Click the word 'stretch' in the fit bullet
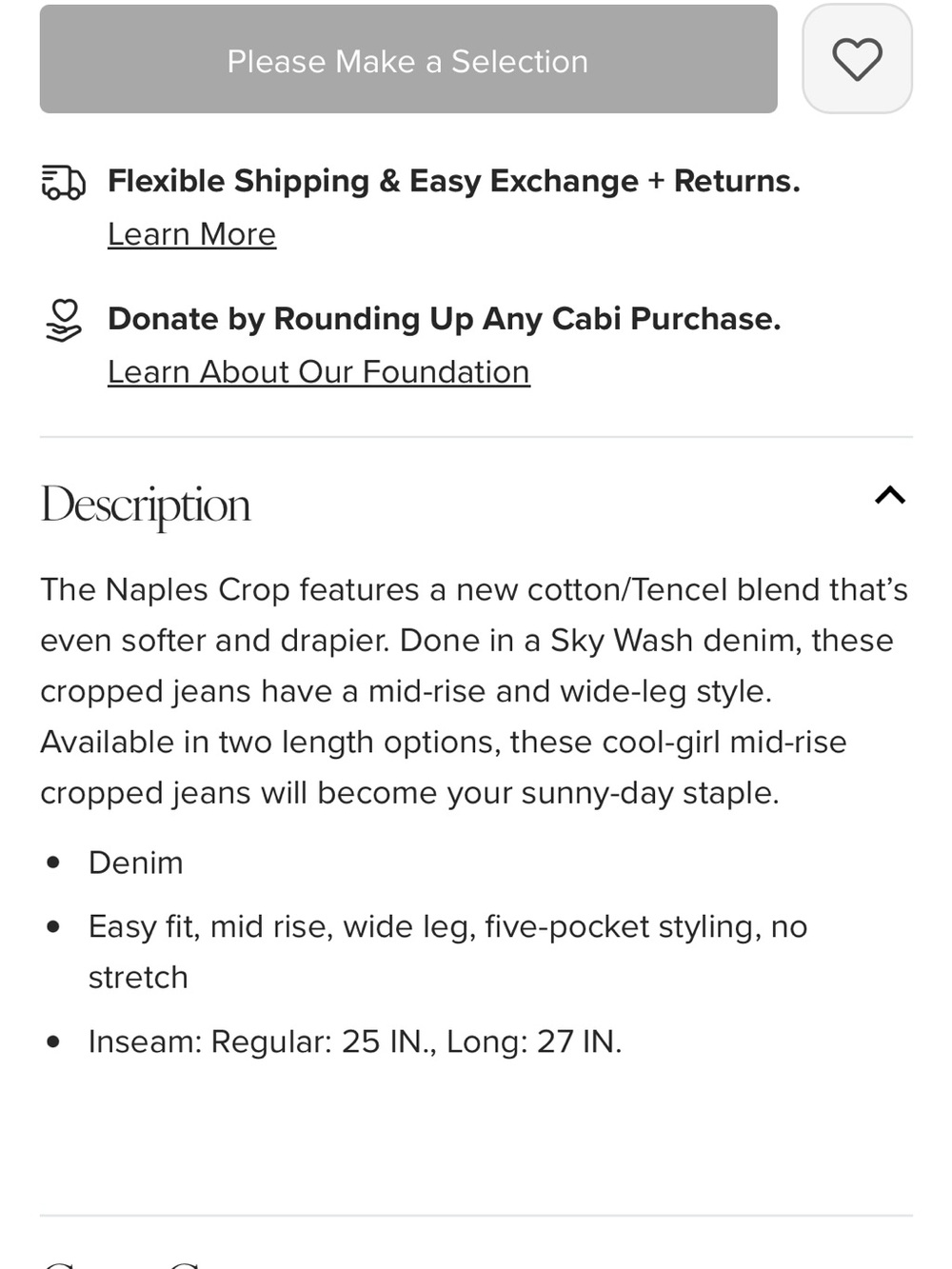The image size is (952, 1269). click(138, 978)
